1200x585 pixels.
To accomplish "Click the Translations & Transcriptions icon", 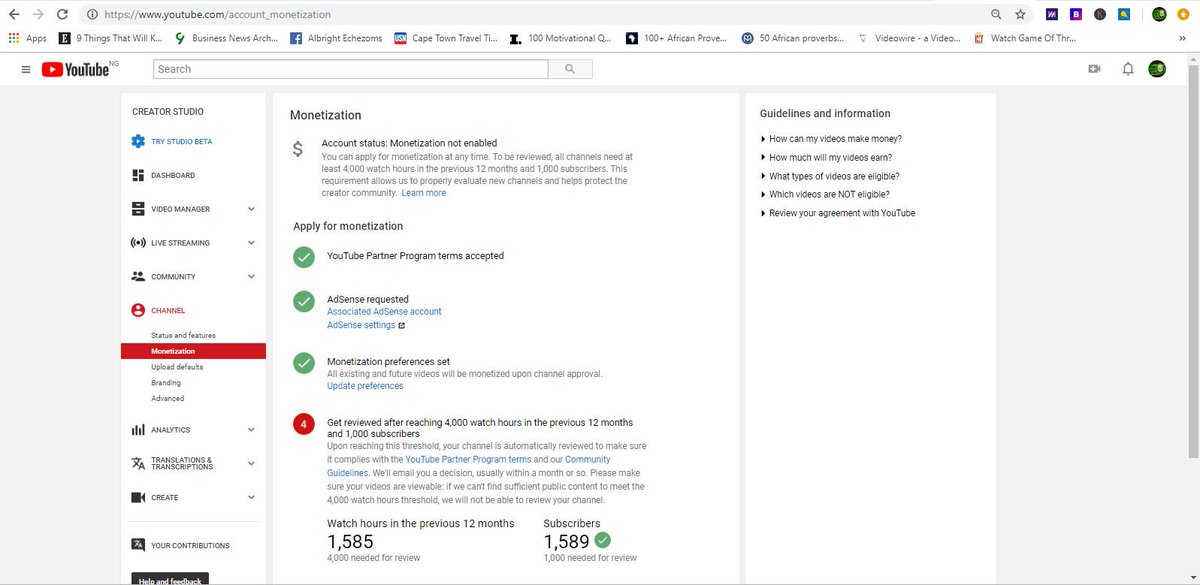I will [x=138, y=463].
